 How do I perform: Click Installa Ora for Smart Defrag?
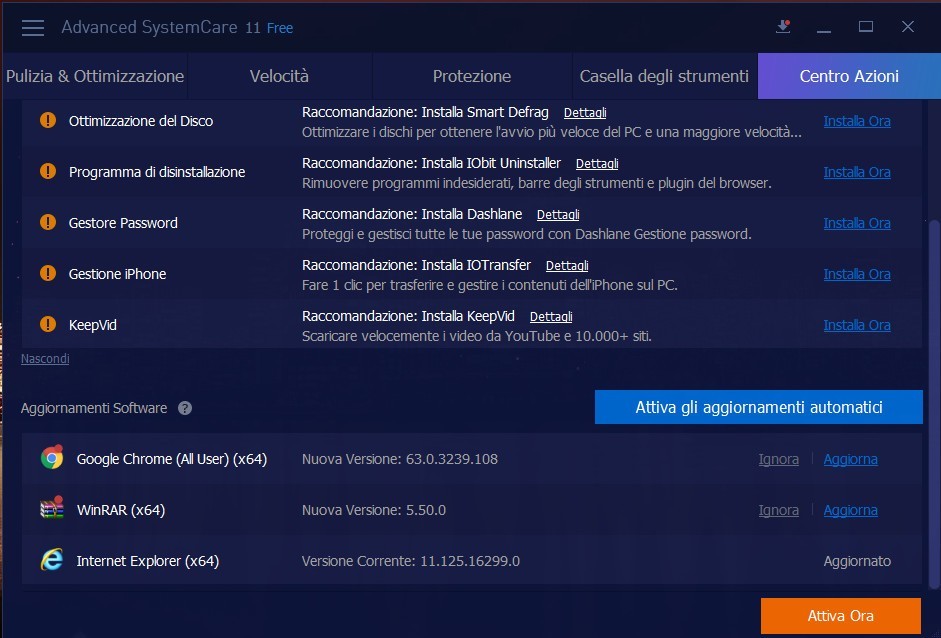[x=856, y=121]
